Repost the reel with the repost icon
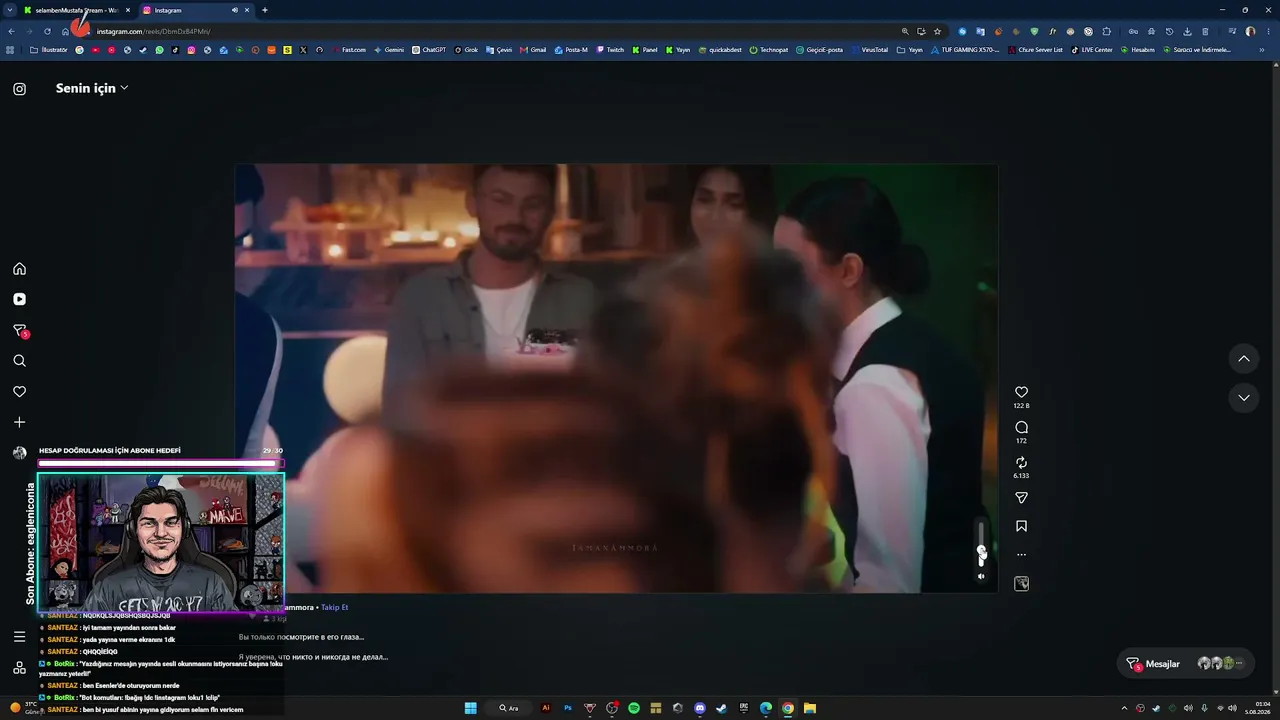The width and height of the screenshot is (1280, 720). tap(1021, 463)
